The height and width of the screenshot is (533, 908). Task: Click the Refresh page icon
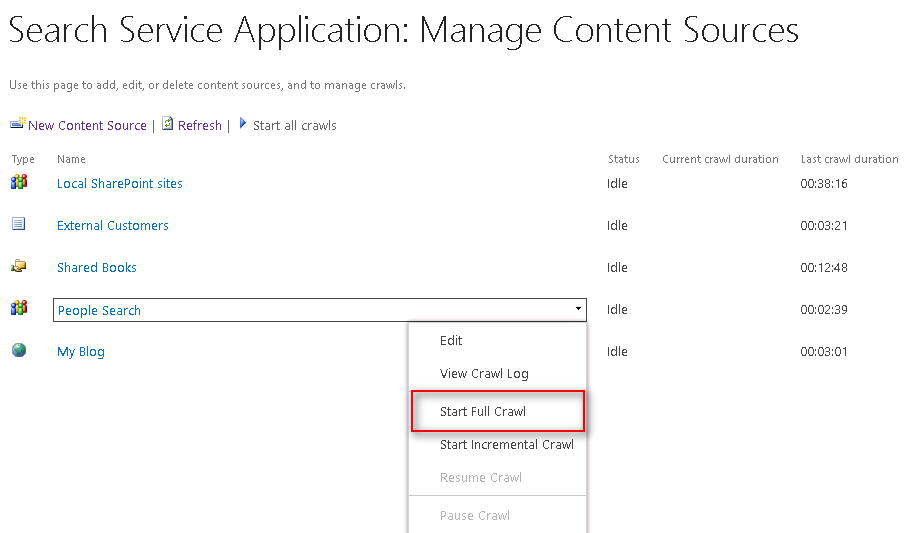168,125
